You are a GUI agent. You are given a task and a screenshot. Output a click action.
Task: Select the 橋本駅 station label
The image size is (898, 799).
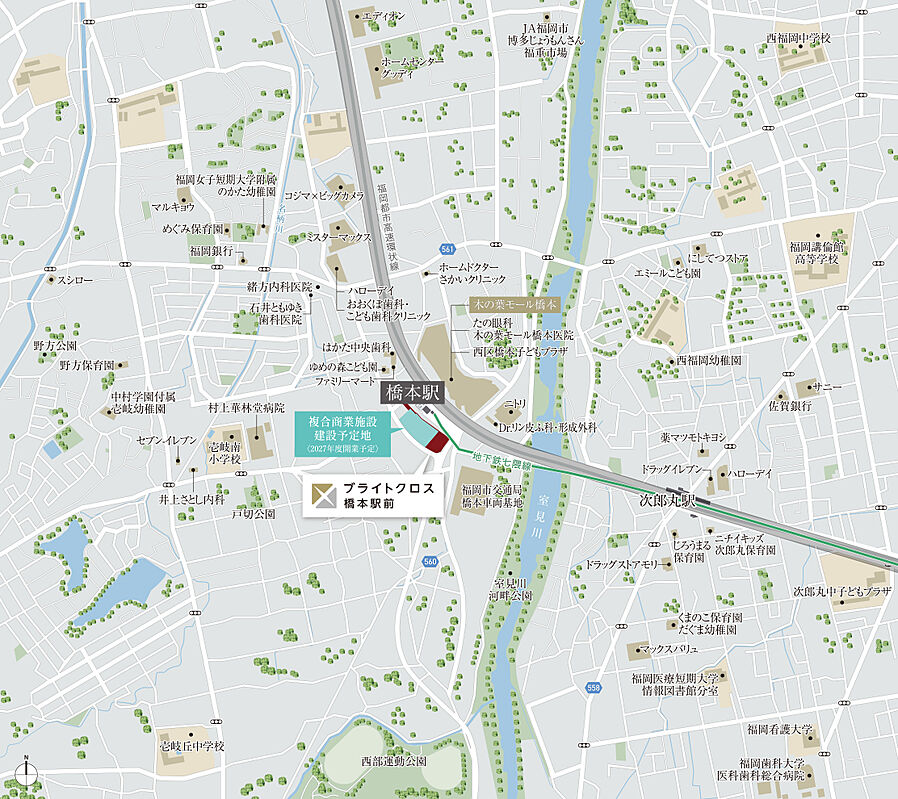tap(412, 393)
